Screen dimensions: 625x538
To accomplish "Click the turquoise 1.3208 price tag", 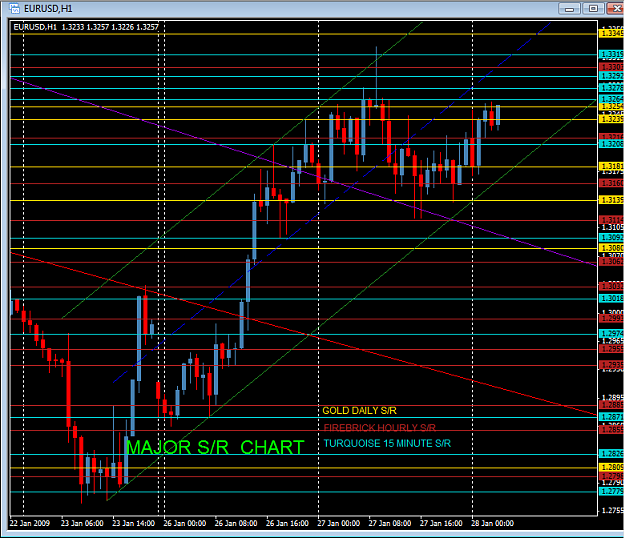I will pos(611,144).
